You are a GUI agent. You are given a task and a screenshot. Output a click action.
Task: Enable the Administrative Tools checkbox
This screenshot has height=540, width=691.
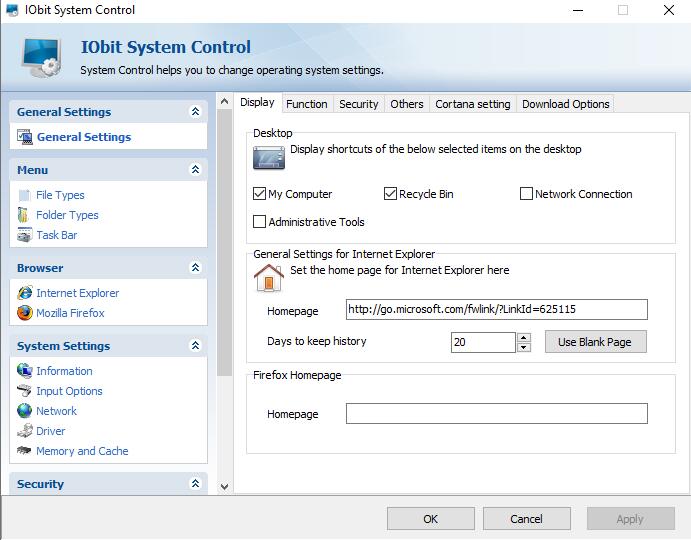(259, 221)
